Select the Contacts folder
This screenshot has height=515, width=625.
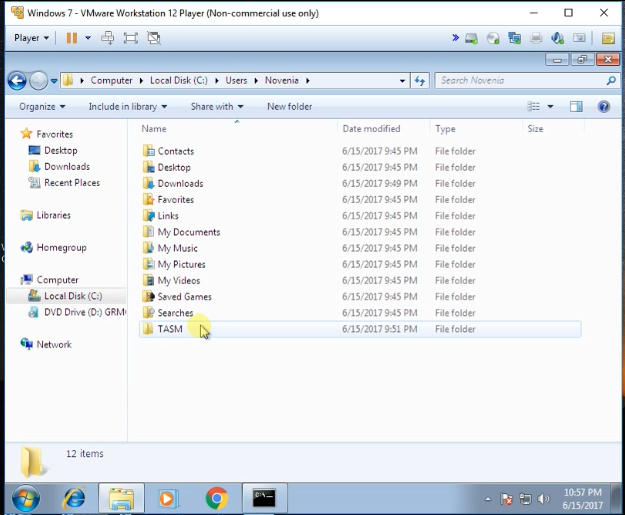pyautogui.click(x=176, y=151)
